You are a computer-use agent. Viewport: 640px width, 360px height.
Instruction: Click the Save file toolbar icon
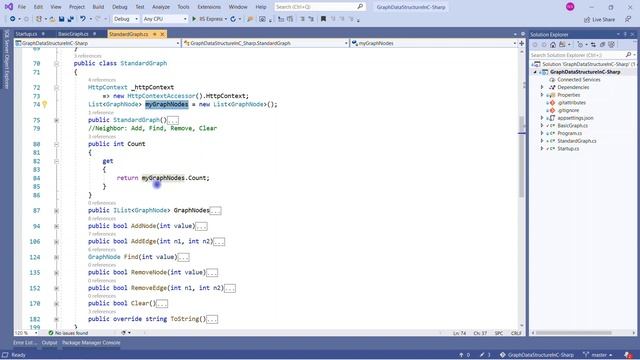click(61, 19)
